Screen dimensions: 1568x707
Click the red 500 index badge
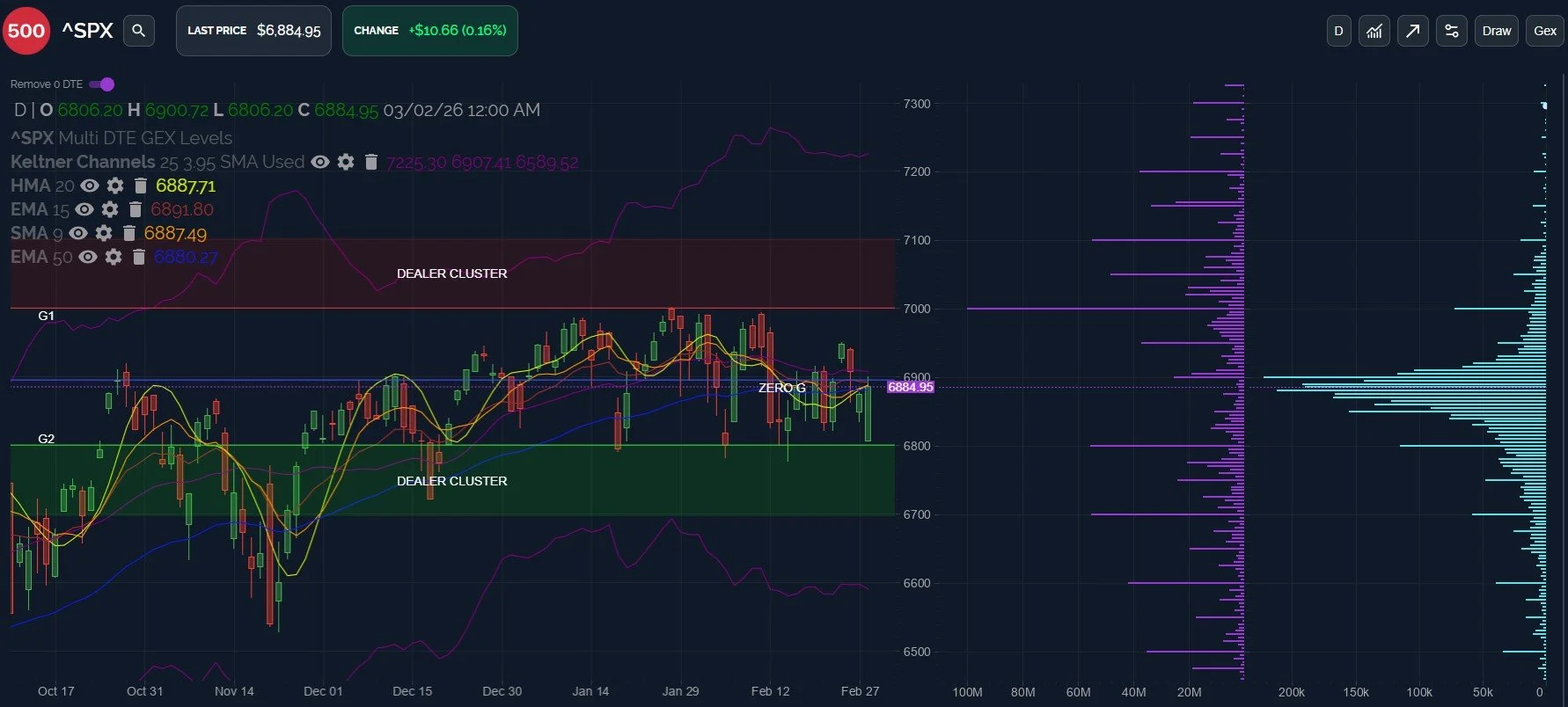26,31
